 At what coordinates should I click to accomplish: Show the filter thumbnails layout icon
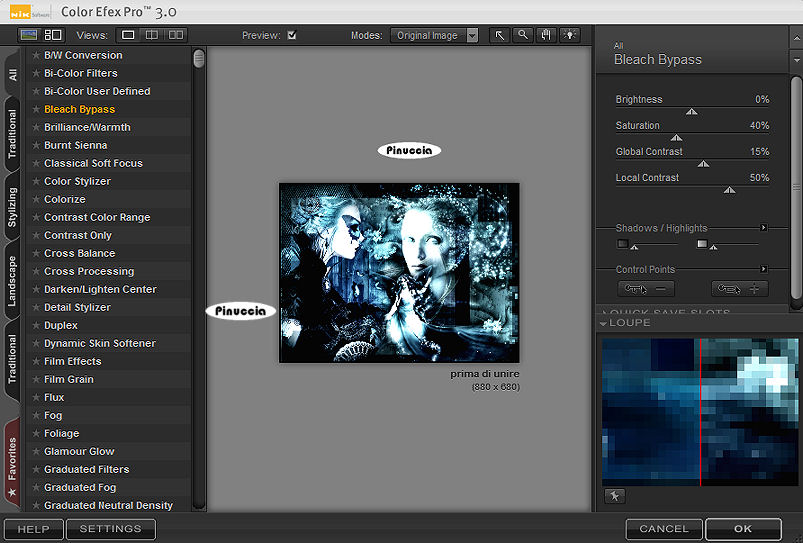53,35
